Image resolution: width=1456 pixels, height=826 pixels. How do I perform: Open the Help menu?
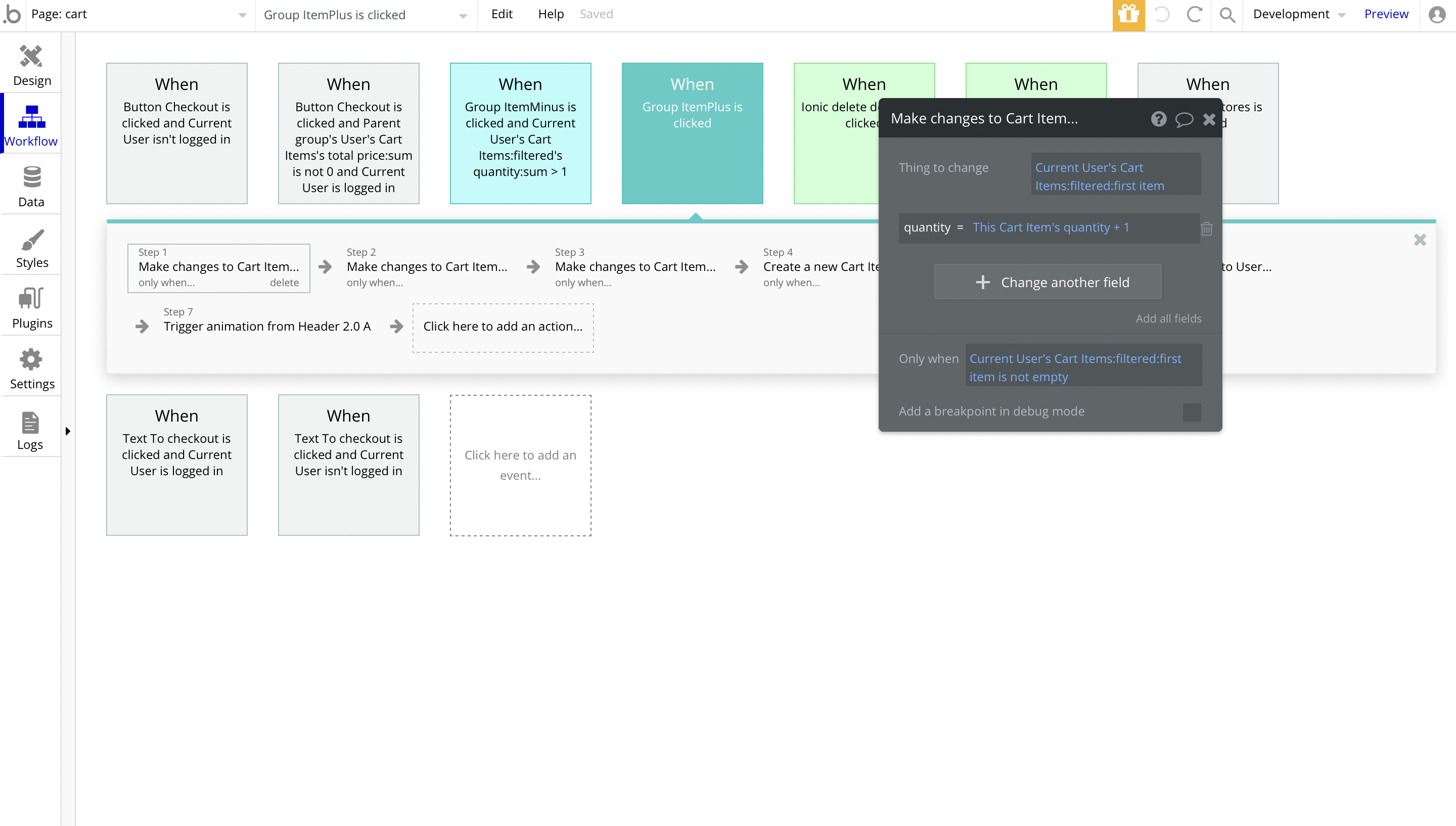[550, 14]
